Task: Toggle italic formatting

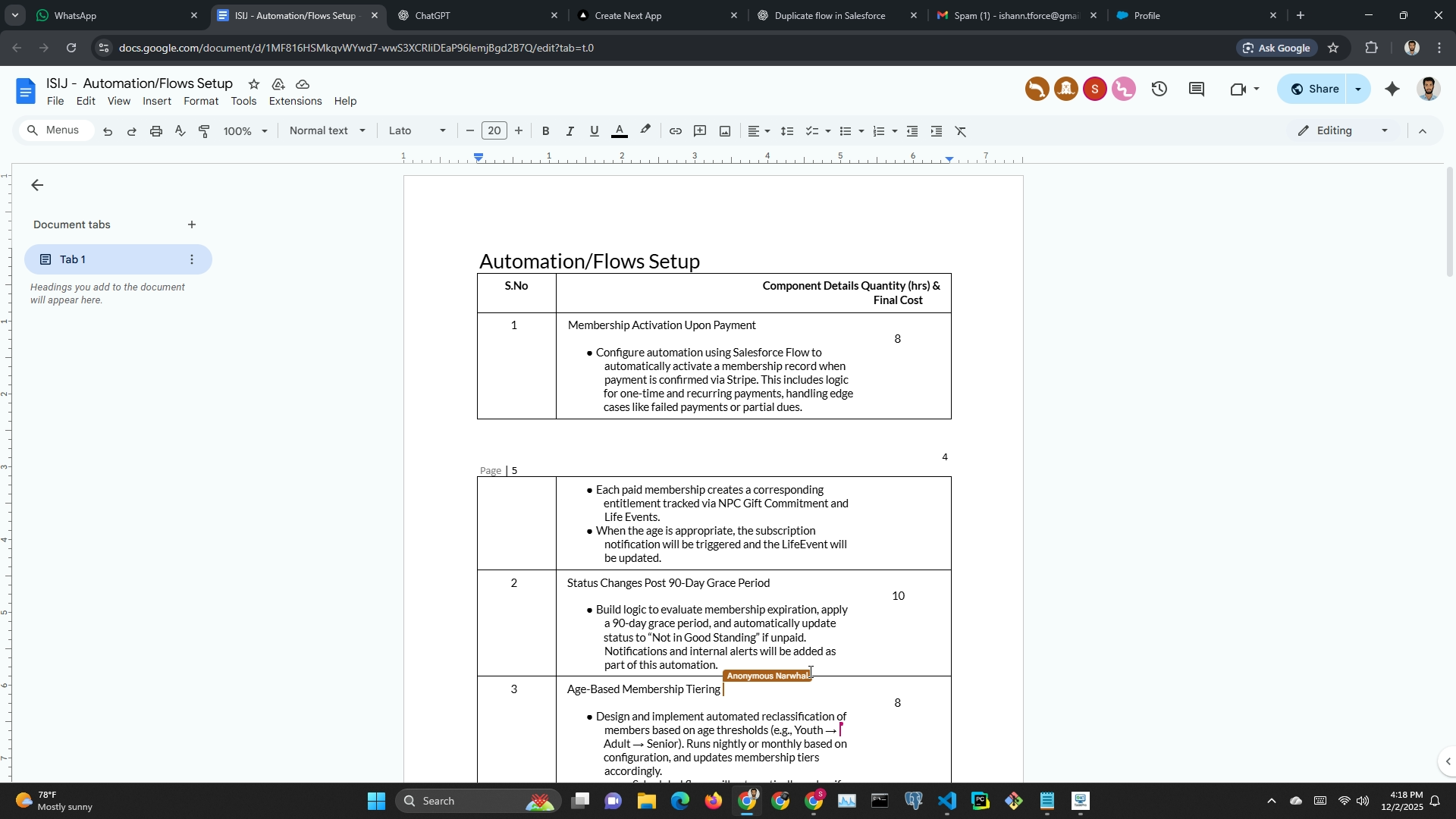Action: (x=570, y=131)
